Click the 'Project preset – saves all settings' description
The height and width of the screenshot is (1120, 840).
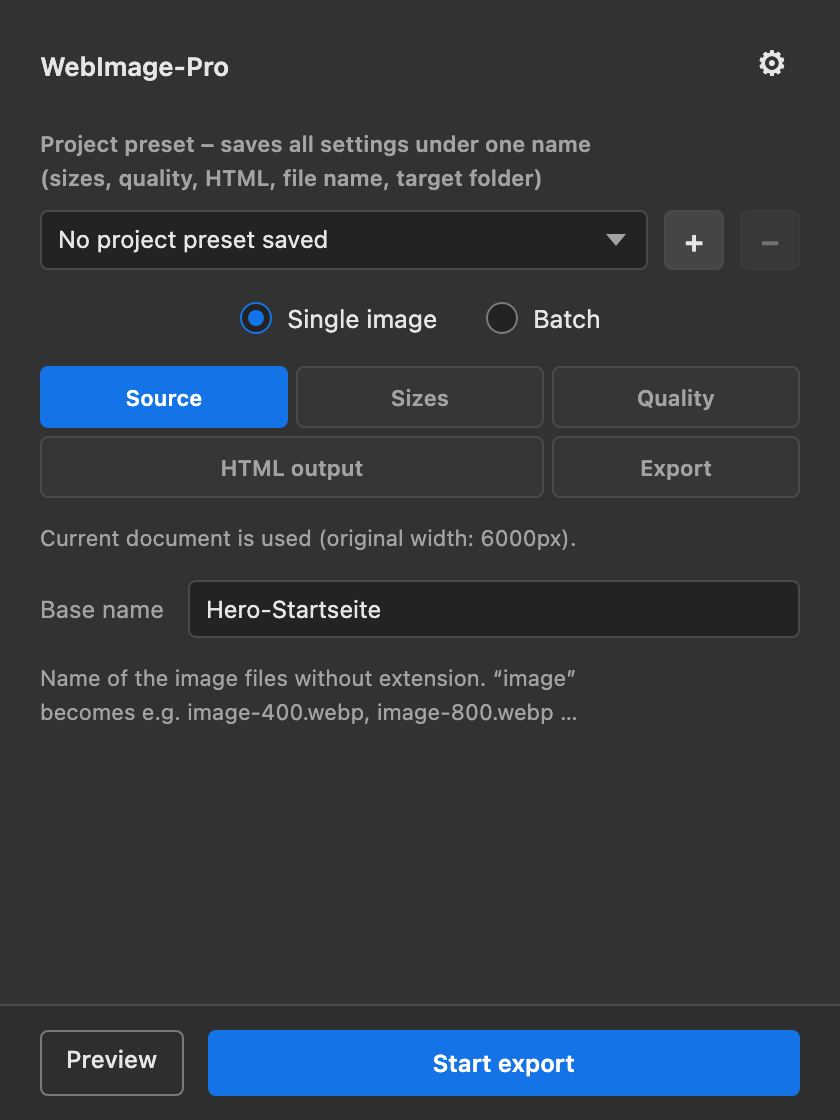(315, 161)
